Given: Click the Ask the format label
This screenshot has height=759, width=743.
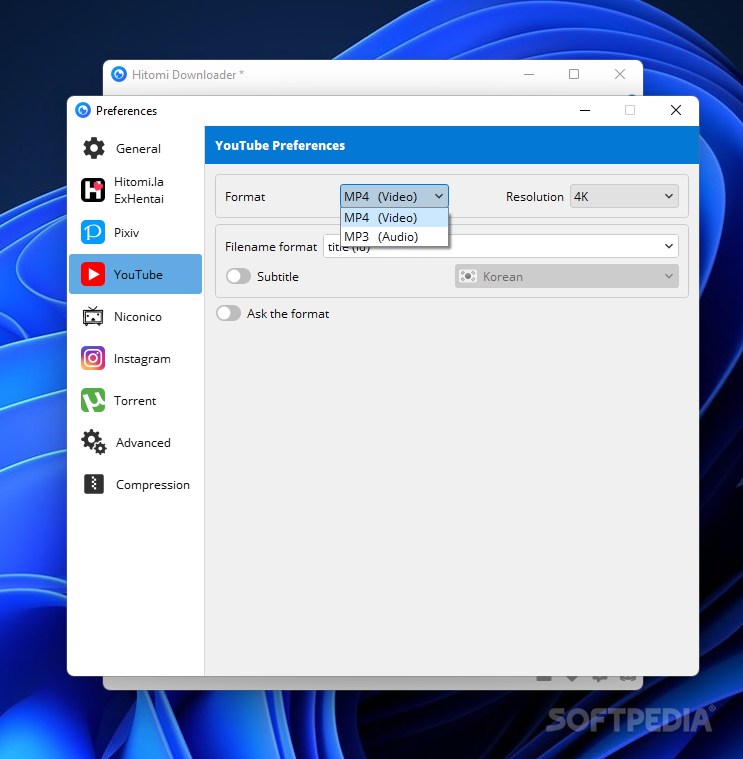Looking at the screenshot, I should click(x=288, y=314).
